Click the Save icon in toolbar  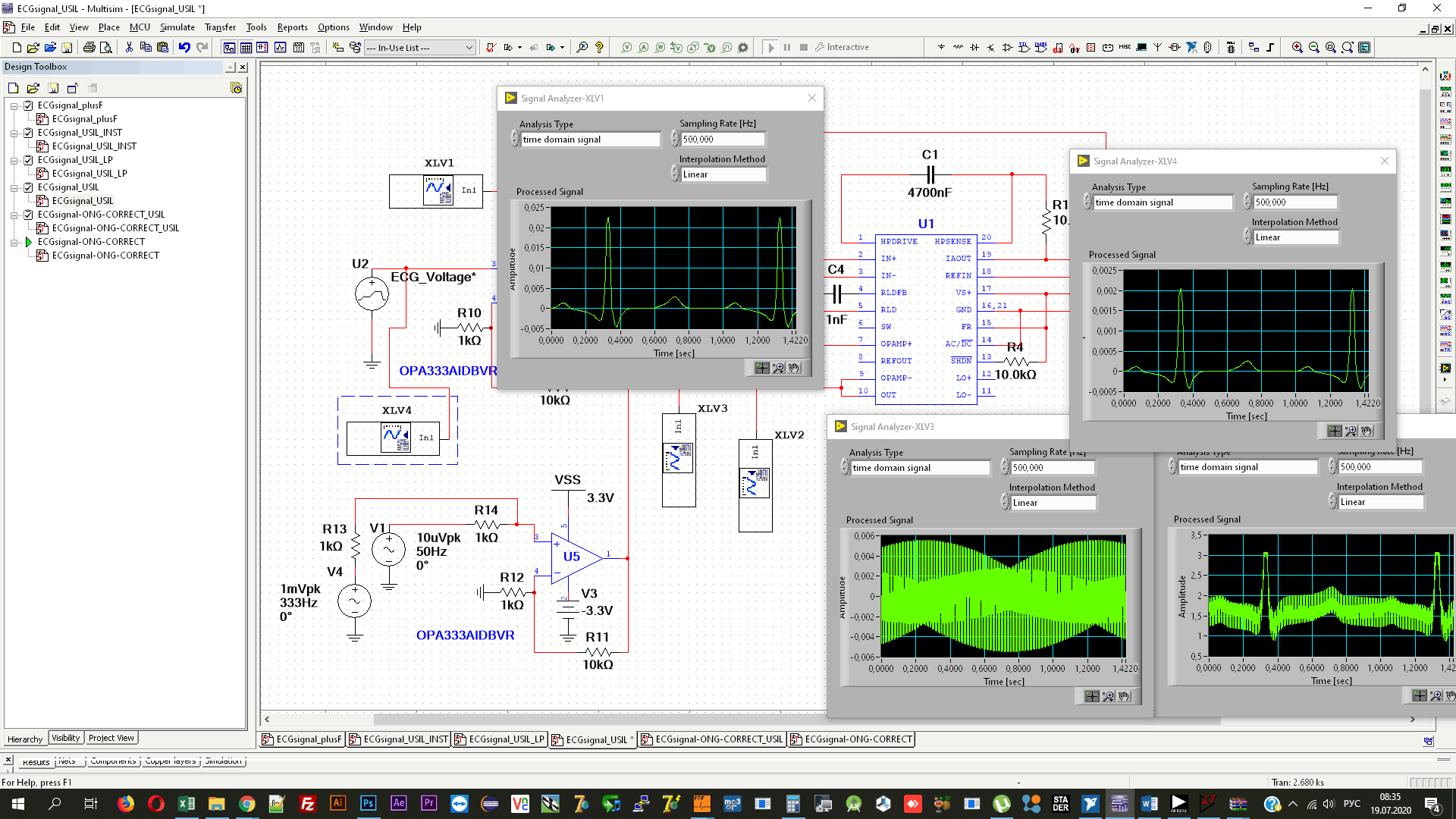(67, 47)
